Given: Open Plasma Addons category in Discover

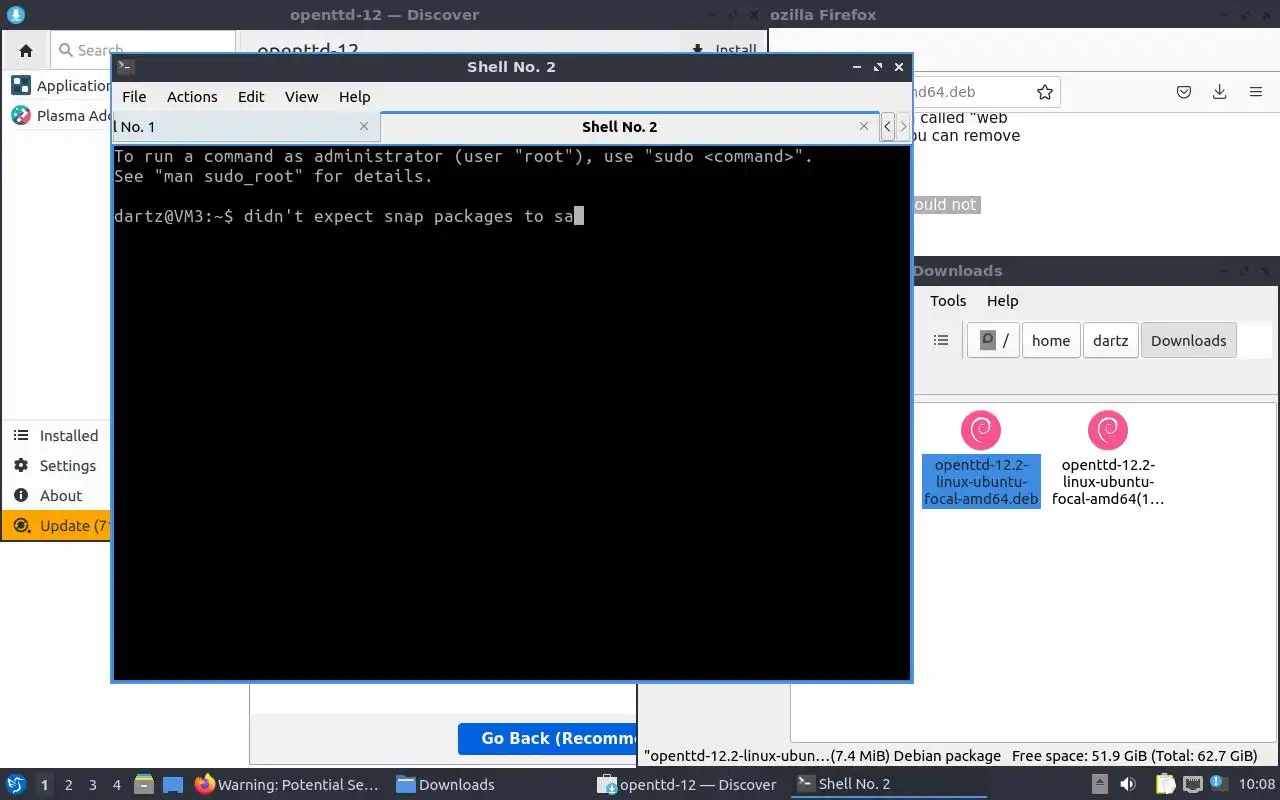Looking at the screenshot, I should click(62, 115).
